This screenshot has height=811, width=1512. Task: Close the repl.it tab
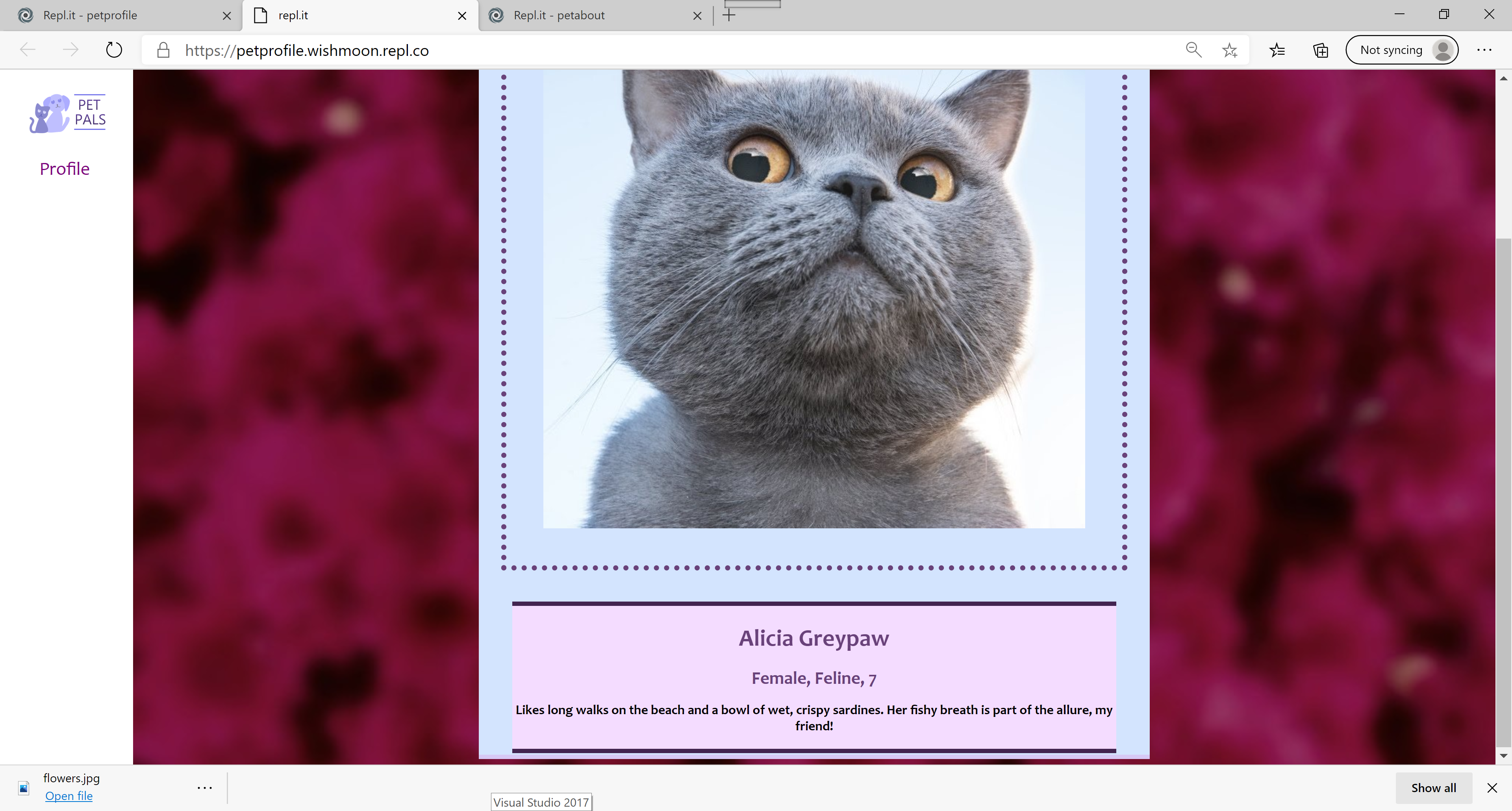462,16
